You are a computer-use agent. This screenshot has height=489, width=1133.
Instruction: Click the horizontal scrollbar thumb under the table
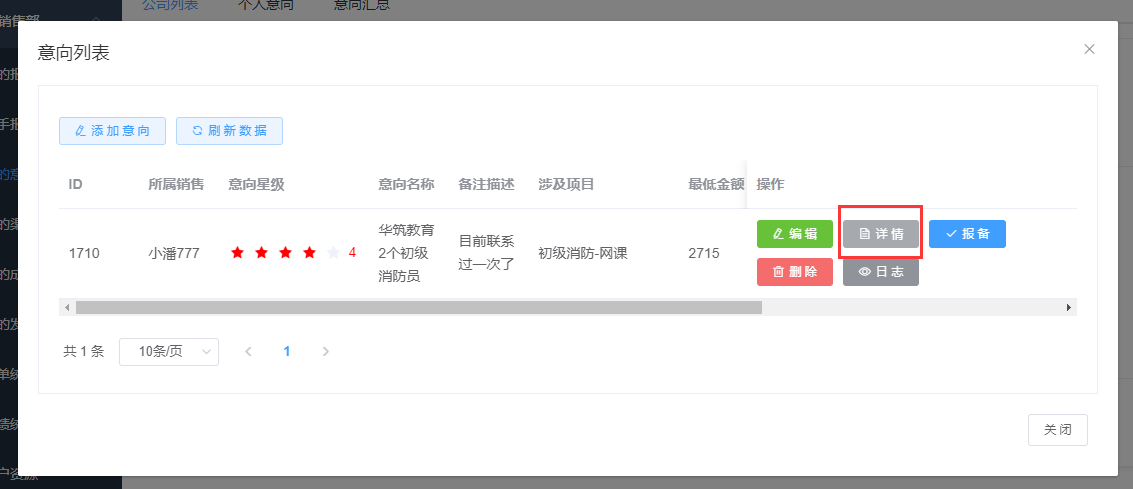pyautogui.click(x=418, y=308)
